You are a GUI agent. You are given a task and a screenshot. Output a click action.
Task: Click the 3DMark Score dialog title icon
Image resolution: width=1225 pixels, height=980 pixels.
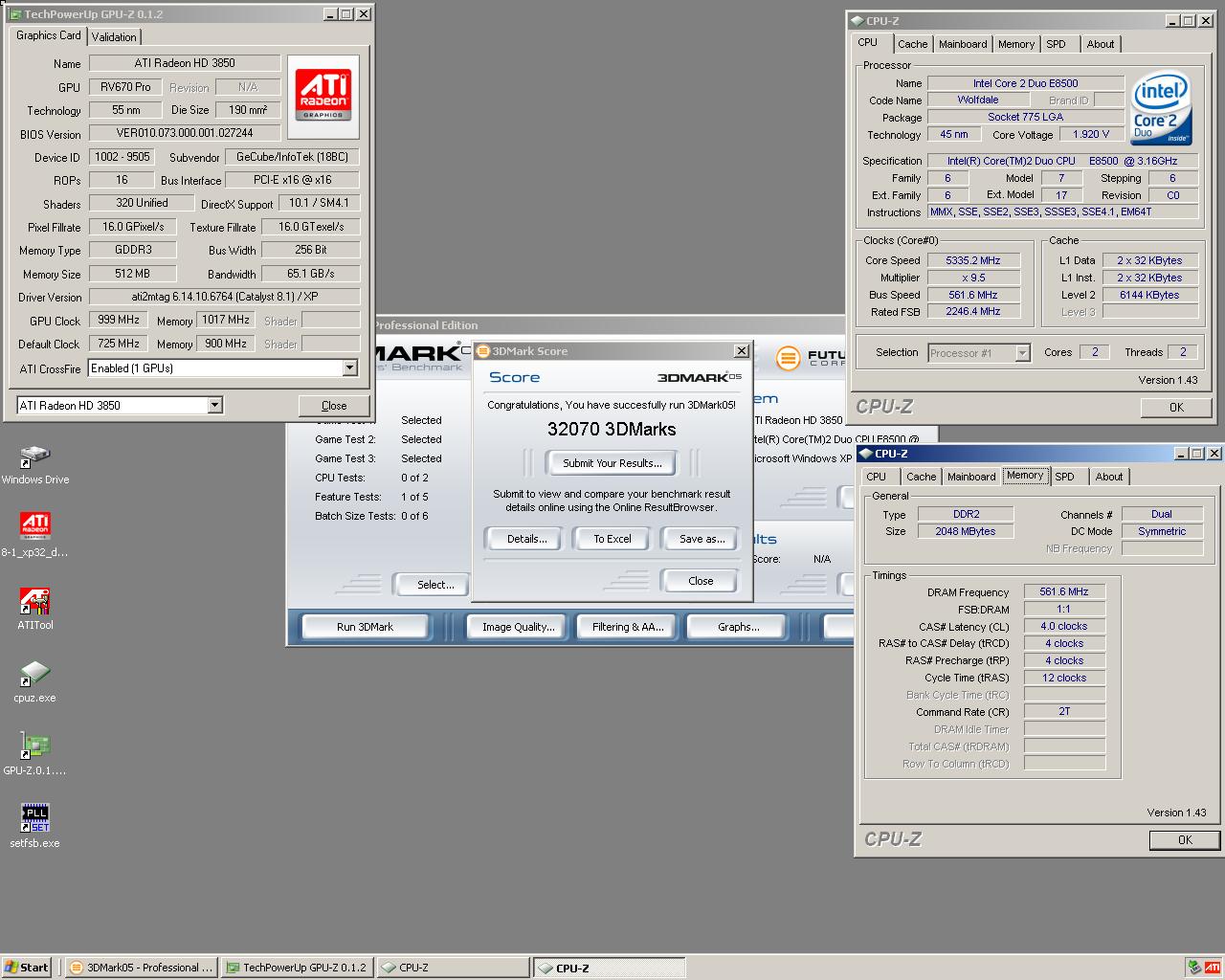pyautogui.click(x=483, y=351)
